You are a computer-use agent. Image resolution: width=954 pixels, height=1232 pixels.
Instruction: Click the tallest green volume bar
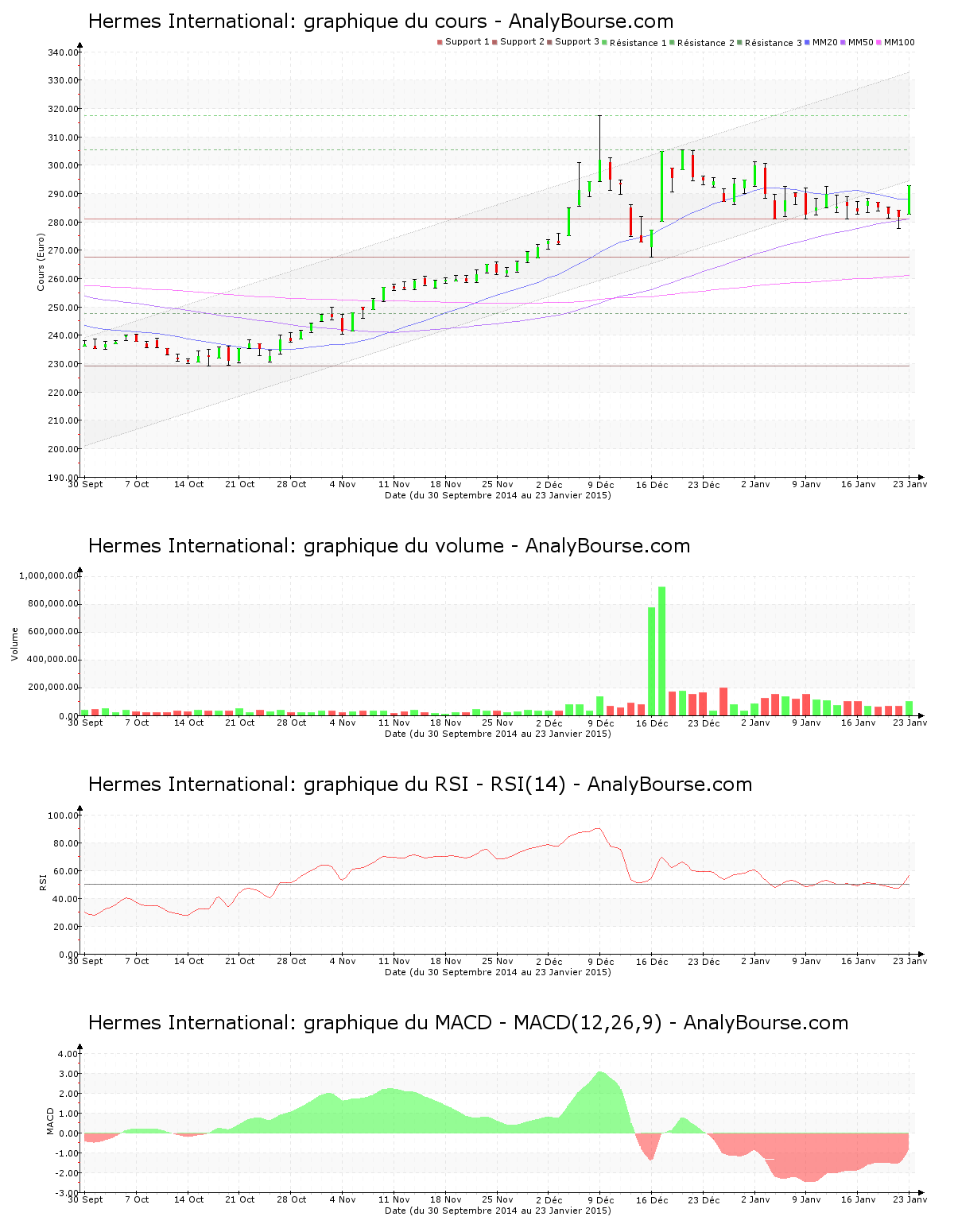662,651
